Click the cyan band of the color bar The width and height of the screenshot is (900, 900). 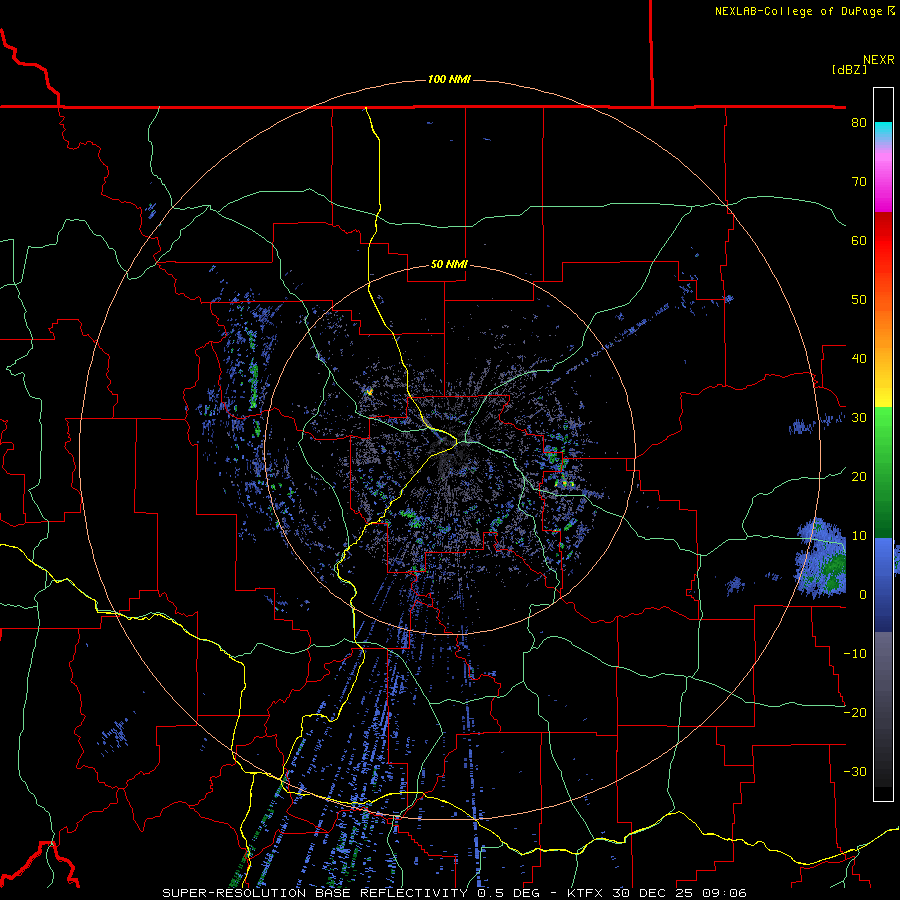pos(883,131)
